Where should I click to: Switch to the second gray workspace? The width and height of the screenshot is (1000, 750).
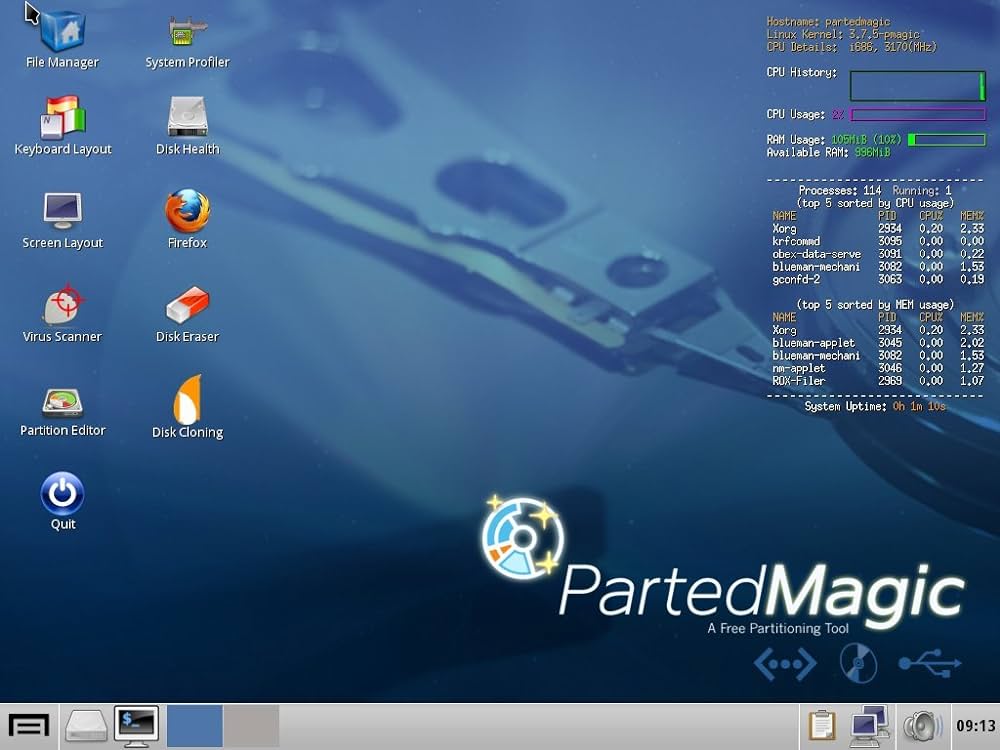pyautogui.click(x=251, y=726)
